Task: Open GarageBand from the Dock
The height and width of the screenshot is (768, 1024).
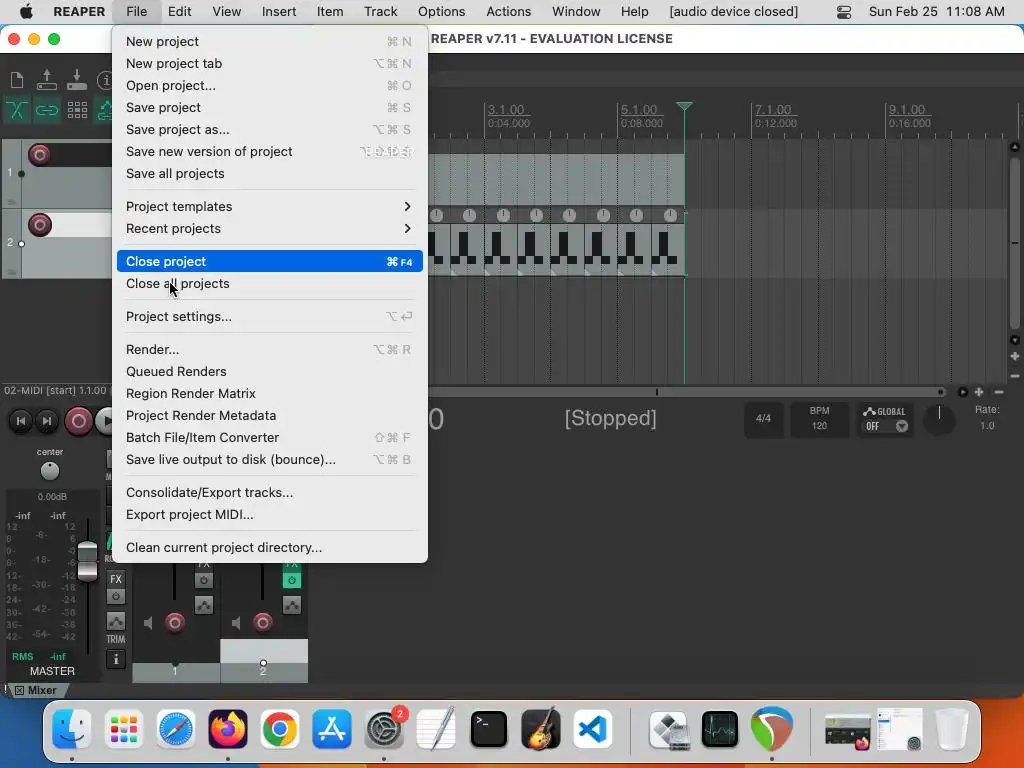Action: [541, 729]
